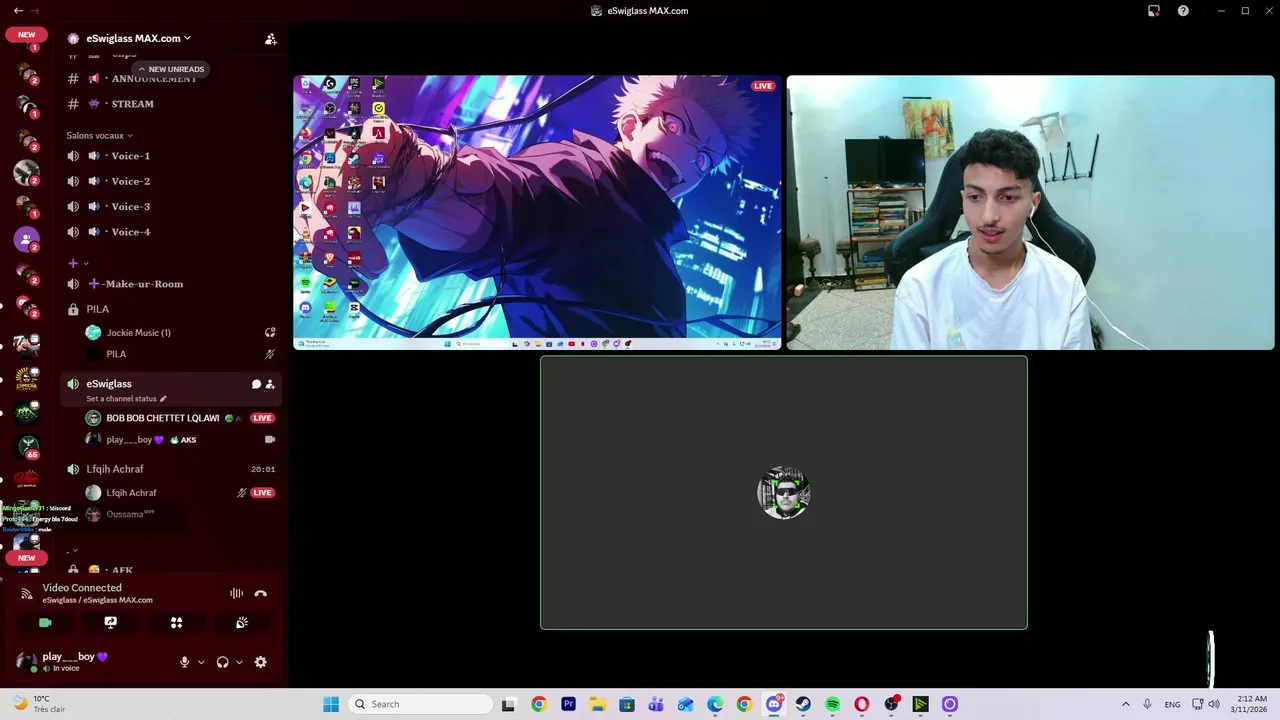
Task: Open inbox icon in title bar
Action: coord(1154,11)
